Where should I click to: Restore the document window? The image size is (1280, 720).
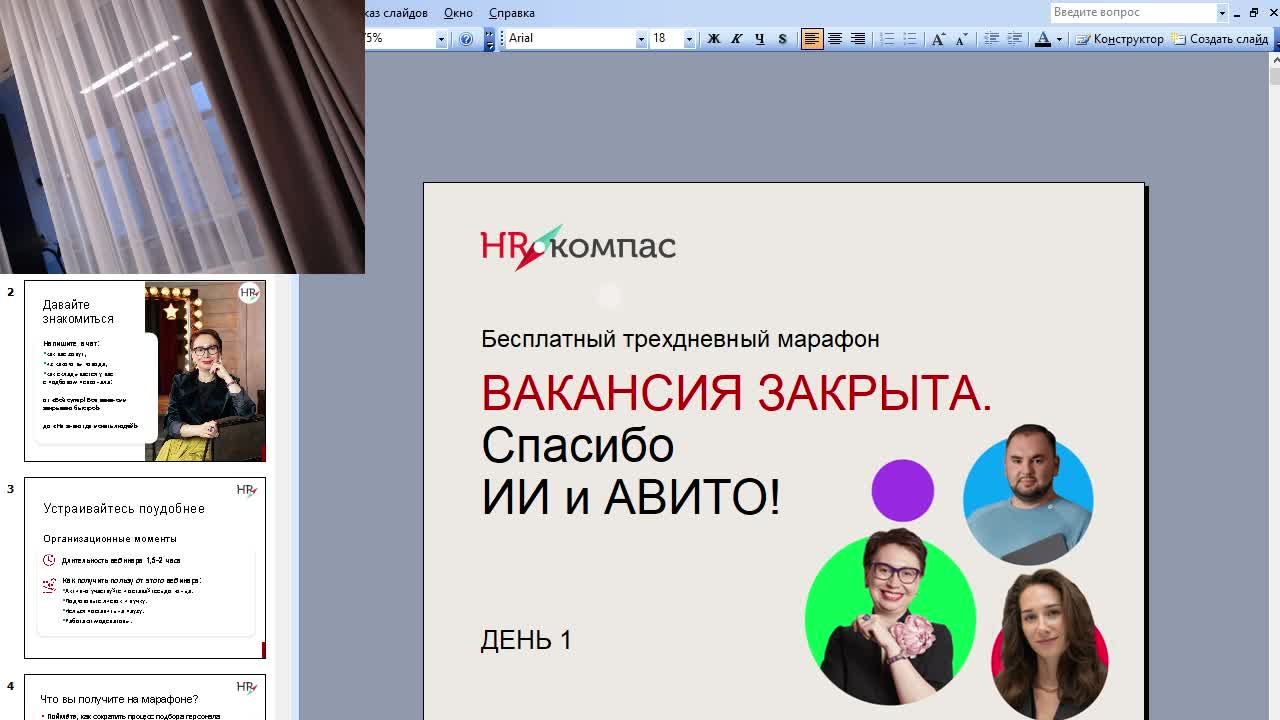(1254, 13)
